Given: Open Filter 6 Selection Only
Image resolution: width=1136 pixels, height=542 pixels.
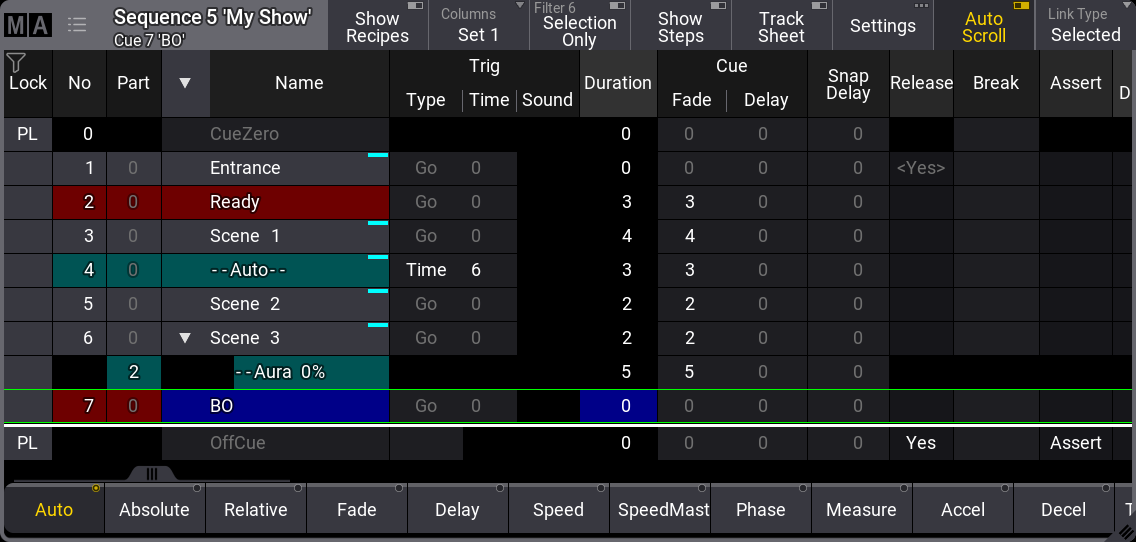Looking at the screenshot, I should point(579,26).
